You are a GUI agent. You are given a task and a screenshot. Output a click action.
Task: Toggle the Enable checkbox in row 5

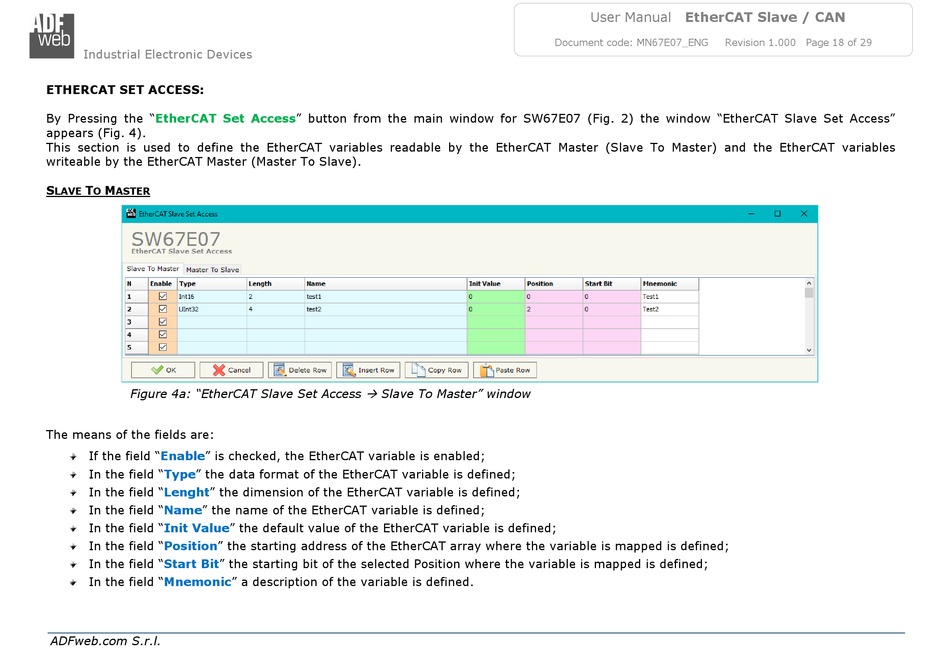click(162, 347)
